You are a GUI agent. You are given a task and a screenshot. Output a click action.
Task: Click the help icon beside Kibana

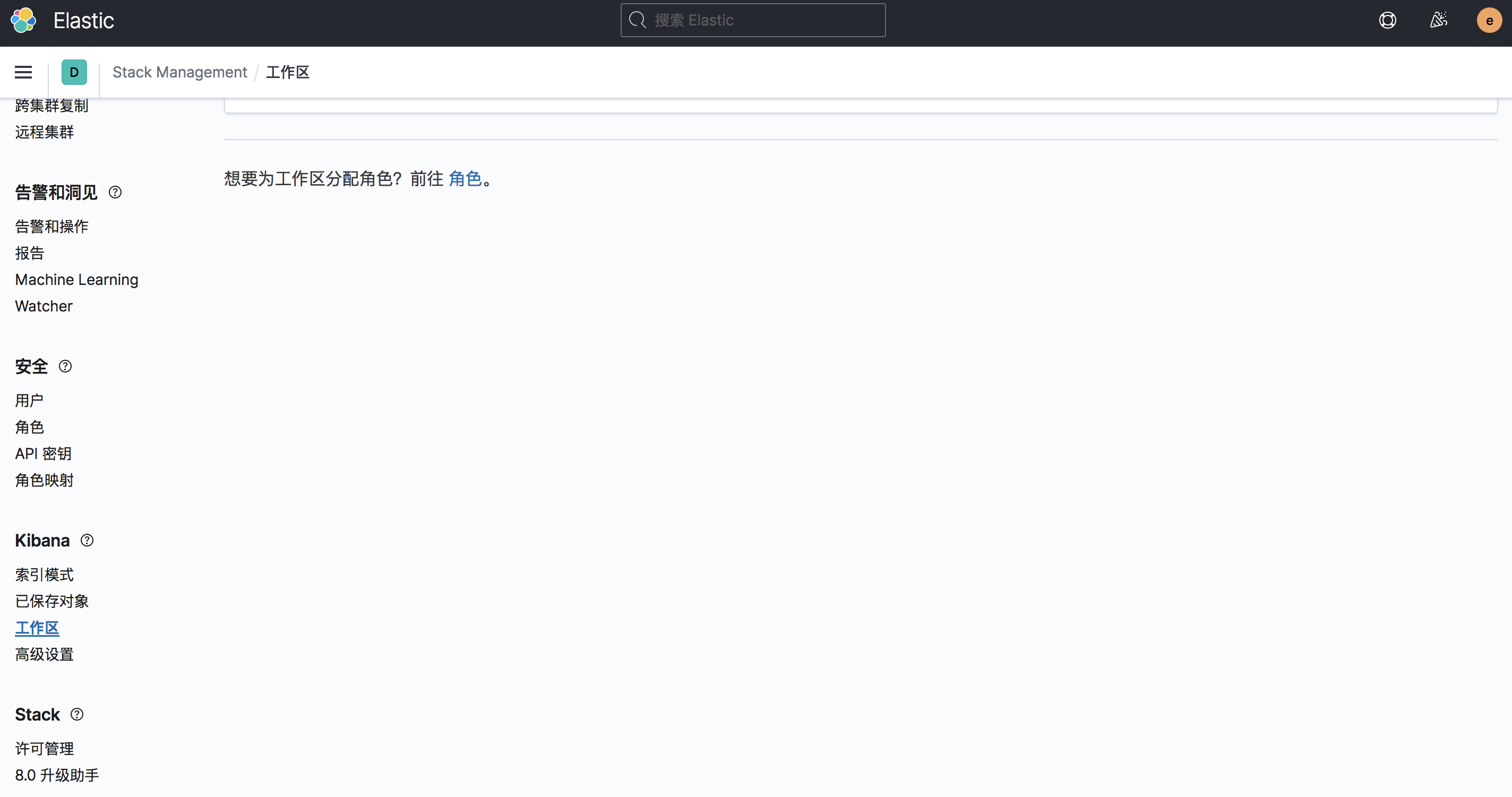(87, 540)
